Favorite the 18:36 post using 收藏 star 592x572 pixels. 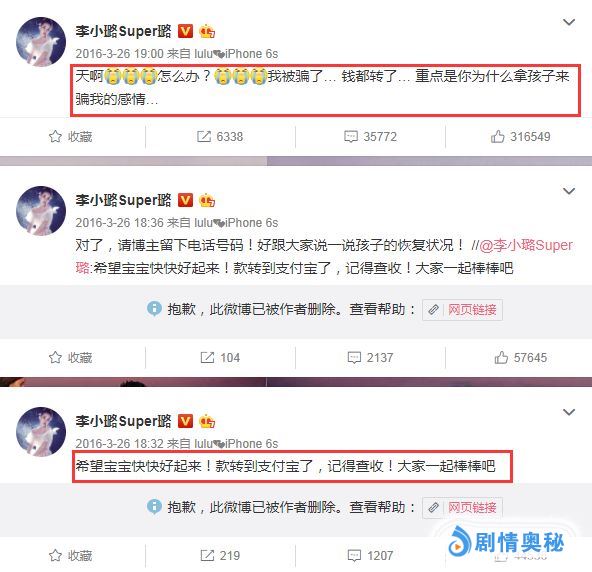point(70,358)
